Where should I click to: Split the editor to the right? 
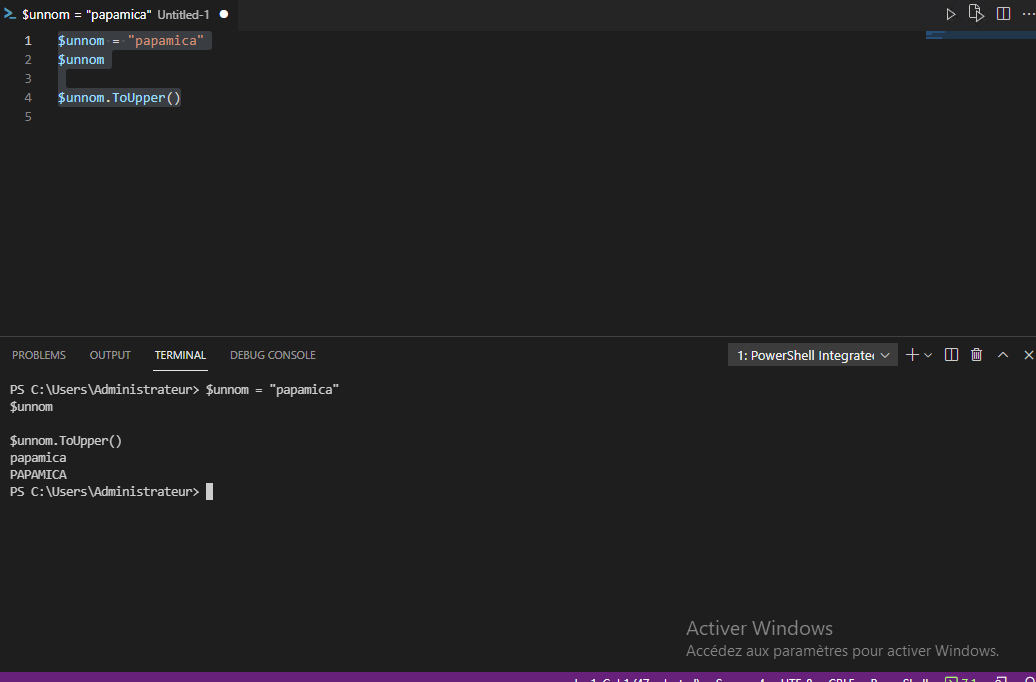pyautogui.click(x=1001, y=13)
